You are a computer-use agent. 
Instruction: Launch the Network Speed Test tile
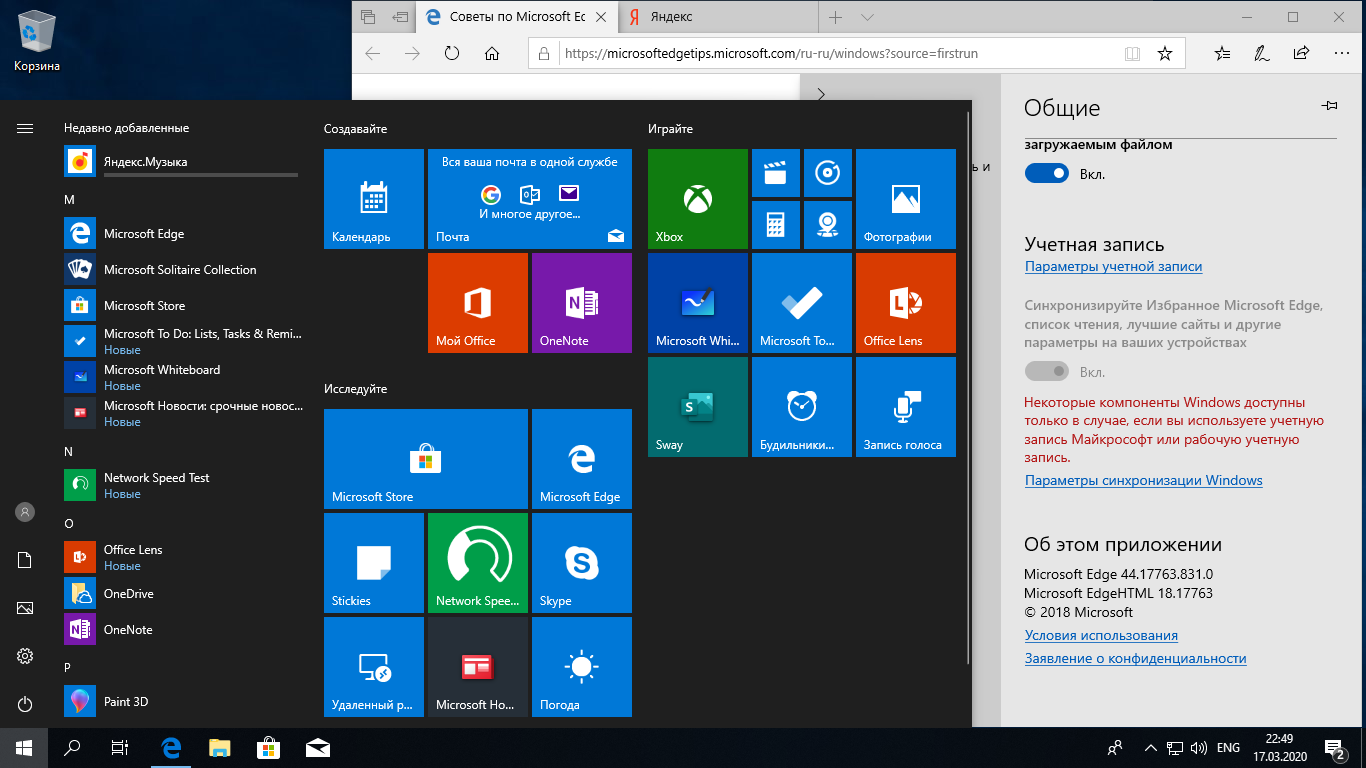[478, 563]
